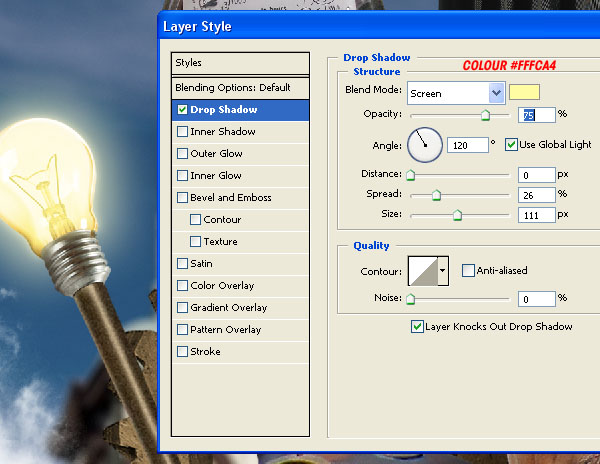Select the Inner Glow style row

(240, 176)
